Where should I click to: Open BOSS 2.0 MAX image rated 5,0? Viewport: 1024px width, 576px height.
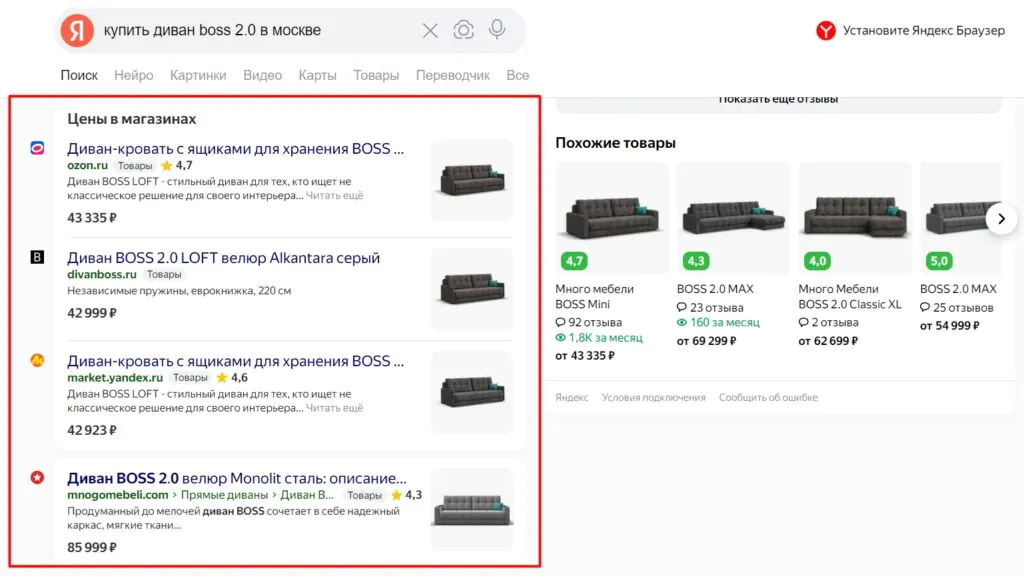[x=961, y=218]
